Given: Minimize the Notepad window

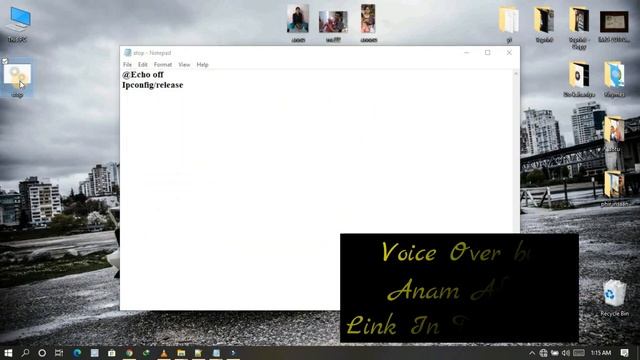Looking at the screenshot, I should point(467,53).
